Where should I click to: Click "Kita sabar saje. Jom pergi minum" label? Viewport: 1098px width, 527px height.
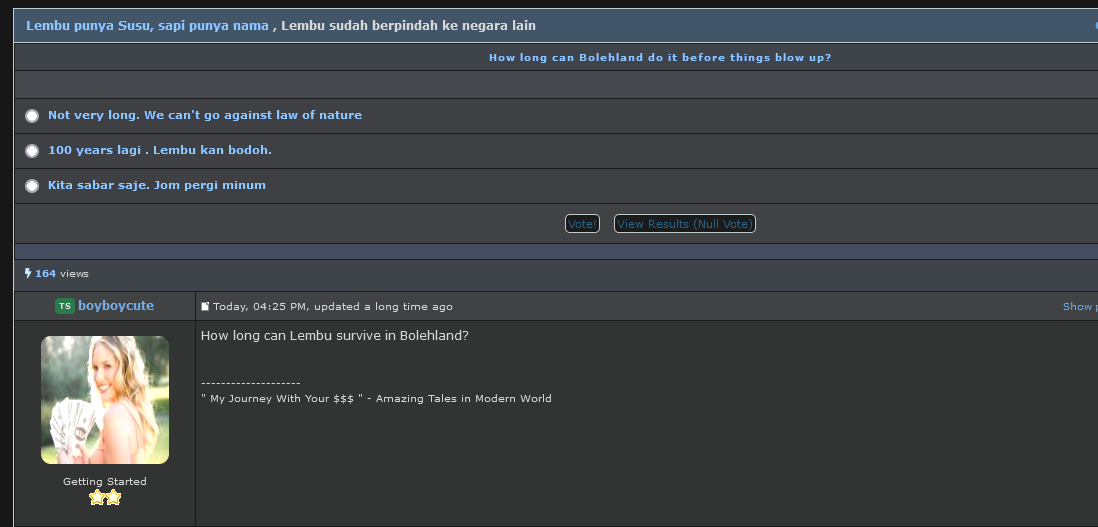[x=157, y=185]
